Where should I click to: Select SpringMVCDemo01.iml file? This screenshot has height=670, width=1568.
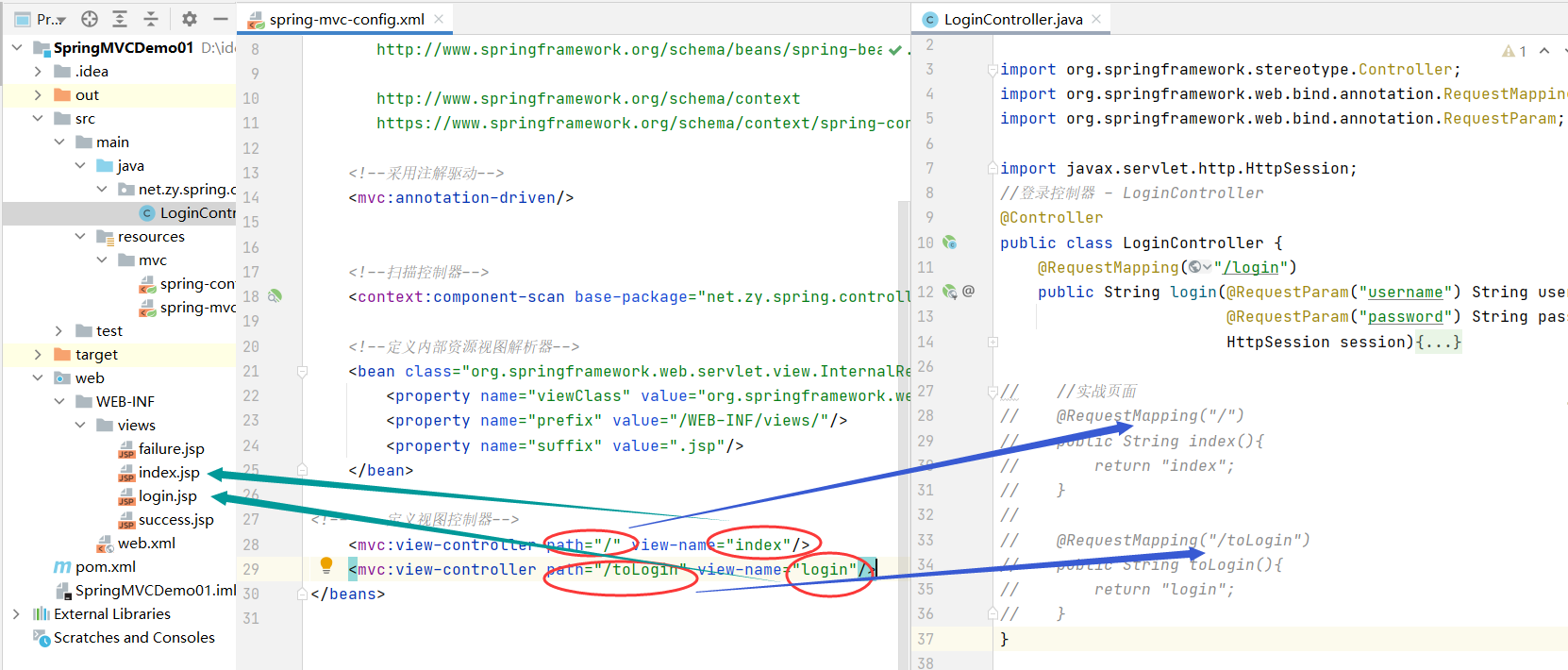pos(145,590)
